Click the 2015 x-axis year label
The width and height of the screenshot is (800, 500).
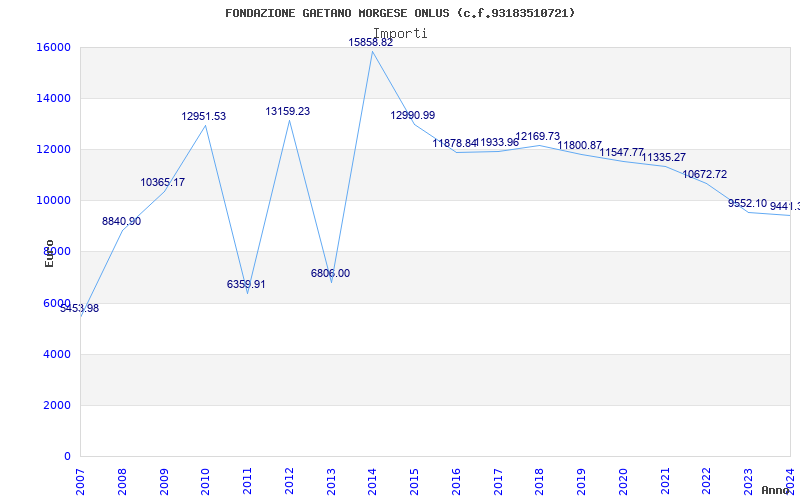tap(414, 480)
